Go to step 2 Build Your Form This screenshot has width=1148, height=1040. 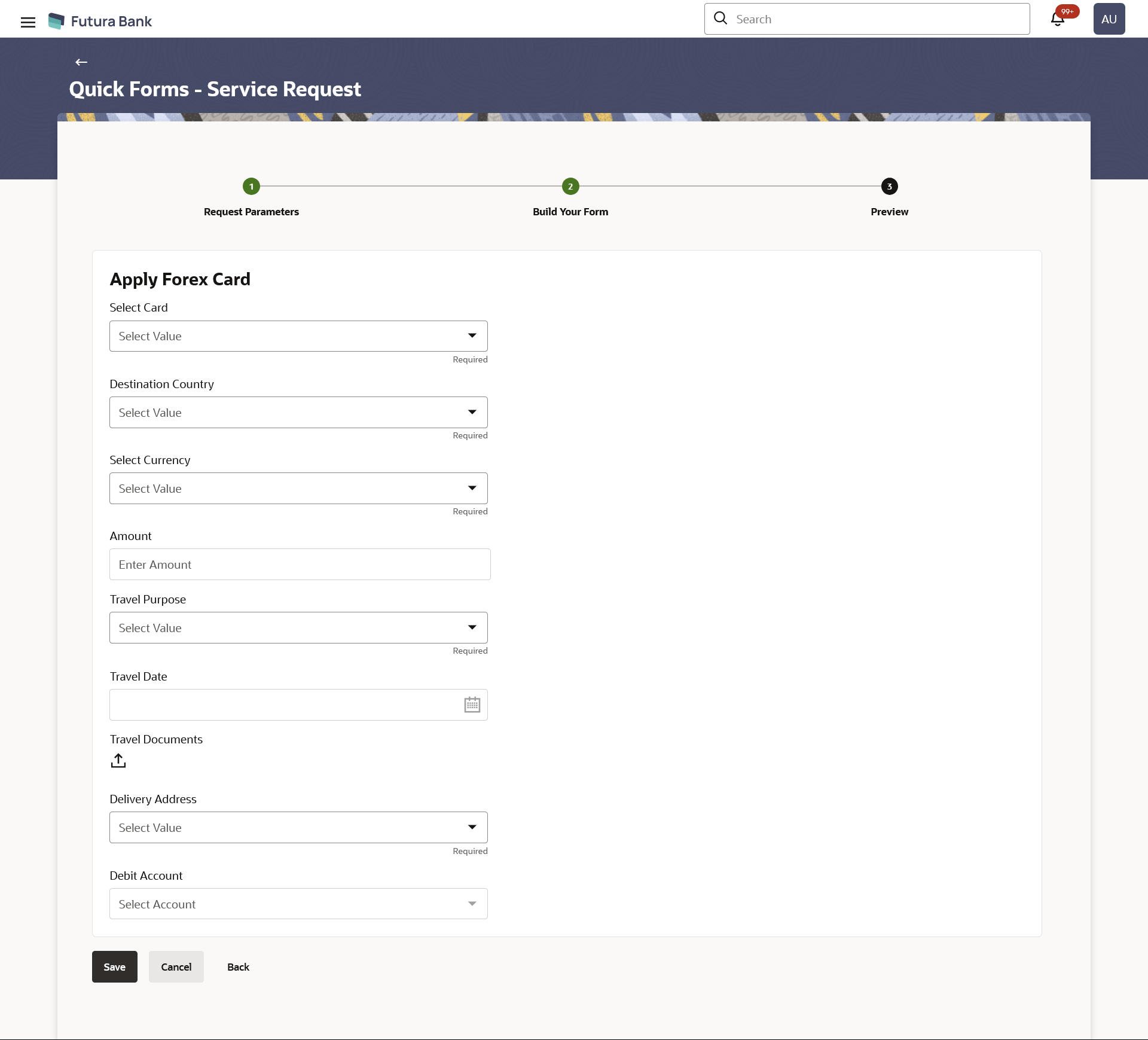click(x=570, y=187)
